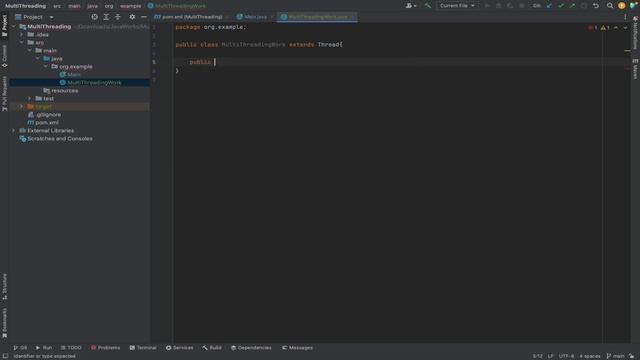Open the Maven right sidebar tab
This screenshot has height=360, width=640.
tap(636, 69)
